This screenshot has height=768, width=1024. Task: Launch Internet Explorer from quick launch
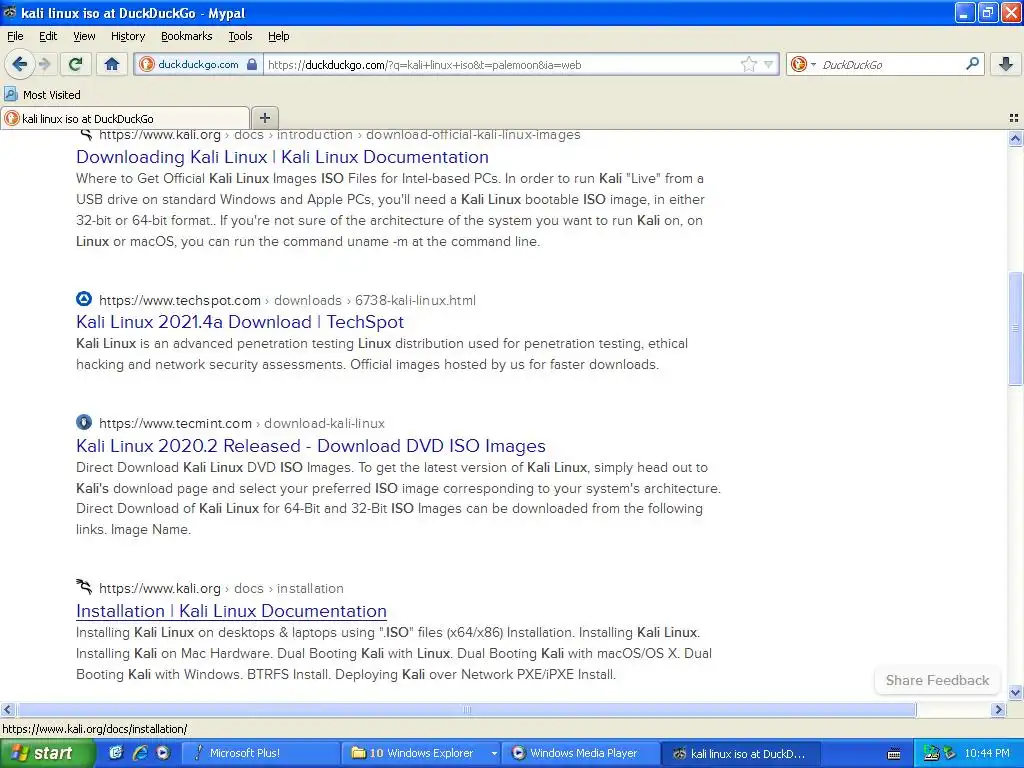[x=139, y=753]
